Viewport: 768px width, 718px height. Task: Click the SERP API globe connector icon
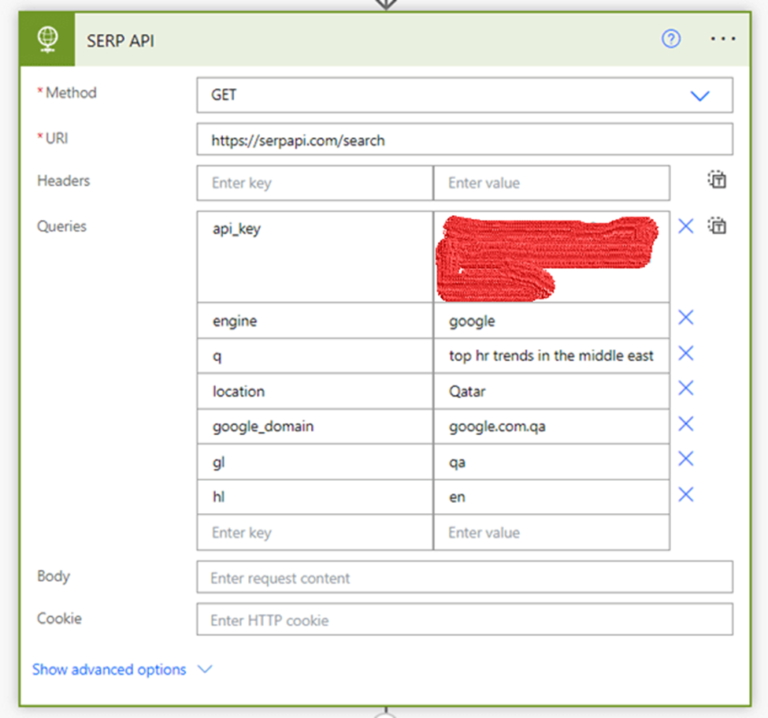47,39
